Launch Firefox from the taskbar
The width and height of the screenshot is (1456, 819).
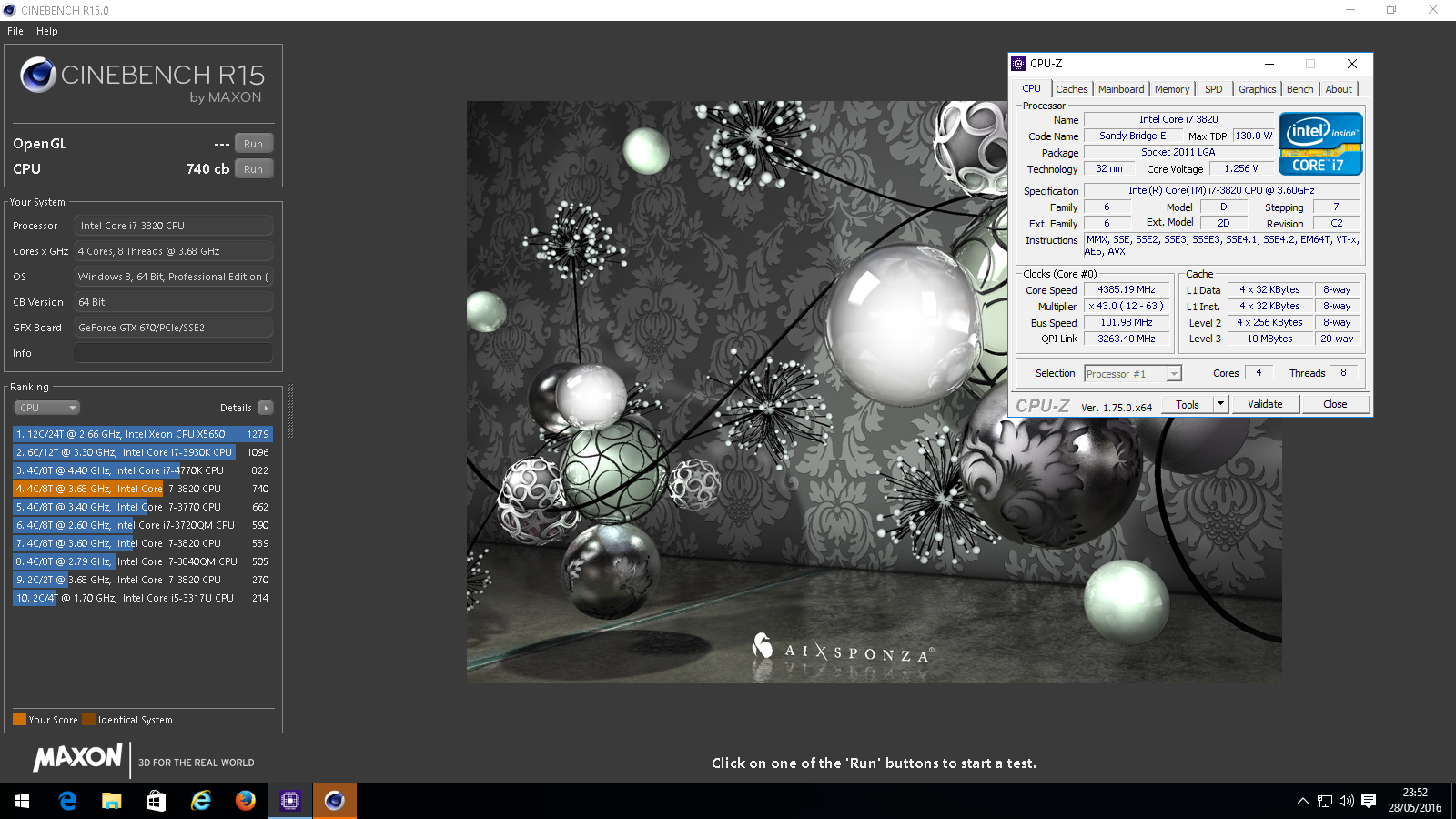pyautogui.click(x=245, y=801)
